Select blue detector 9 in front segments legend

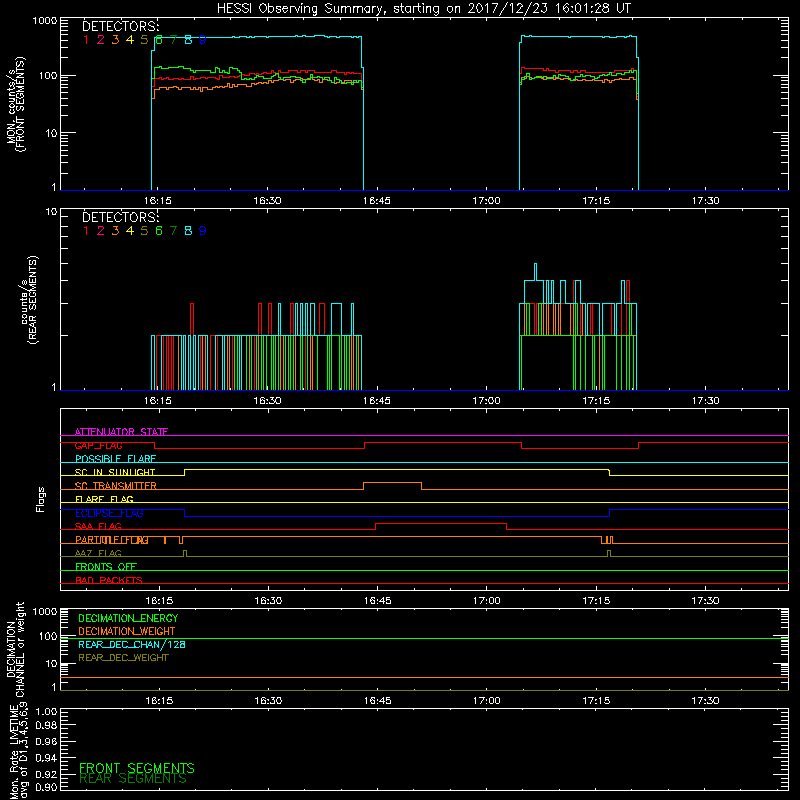[x=203, y=40]
